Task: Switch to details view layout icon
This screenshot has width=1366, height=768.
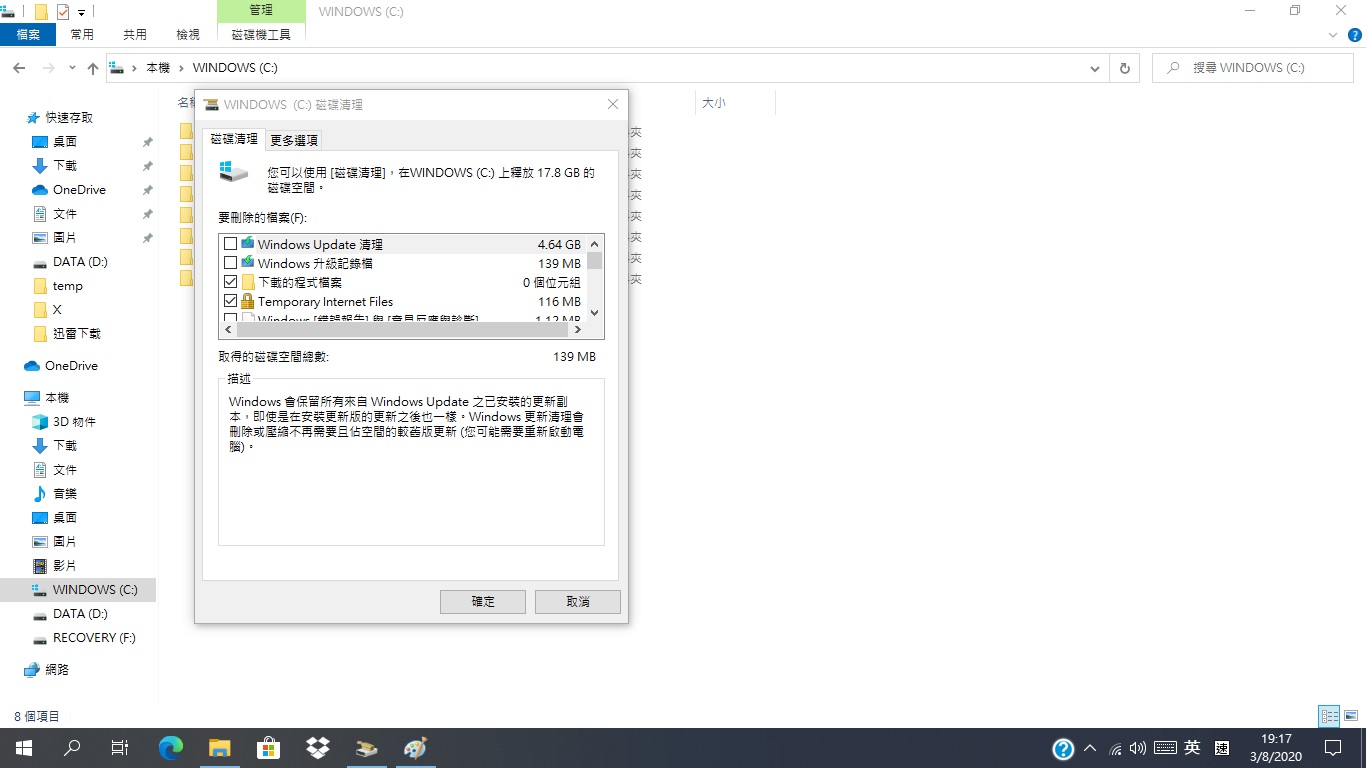Action: click(1329, 716)
